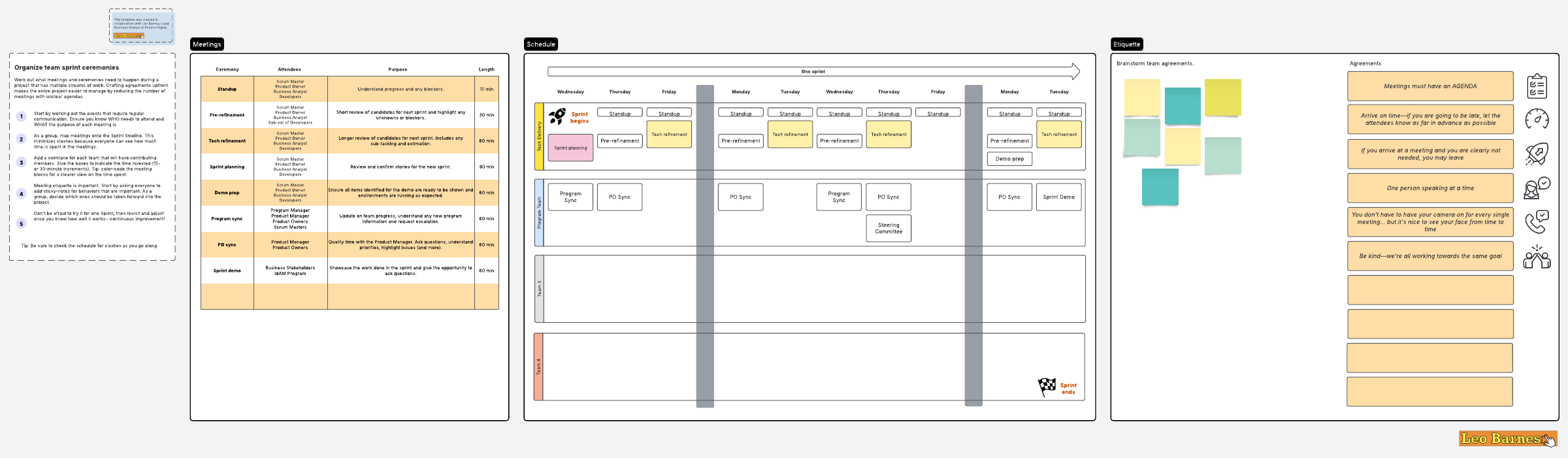
Task: Select the 'Brainstorm team agreements.' label
Action: [1155, 63]
